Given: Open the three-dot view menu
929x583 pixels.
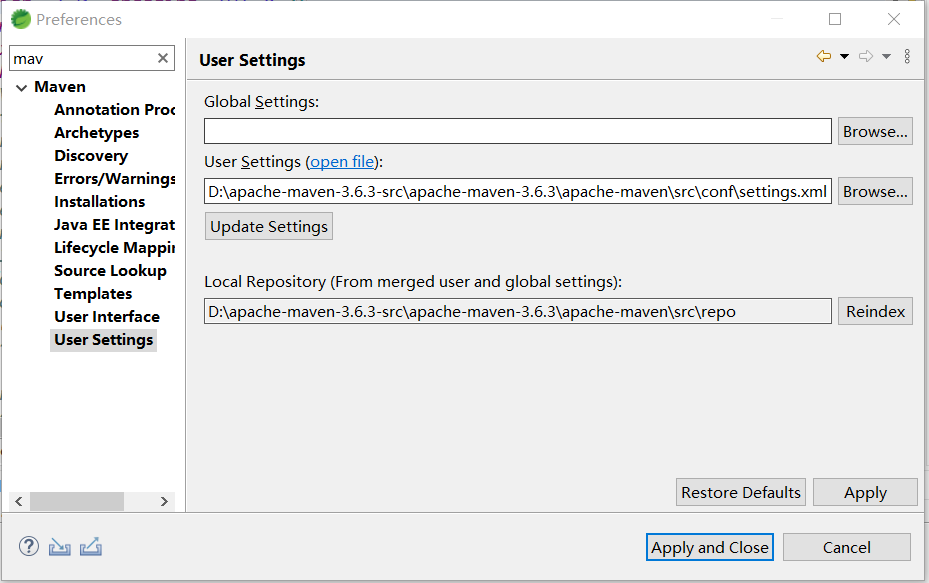Looking at the screenshot, I should pyautogui.click(x=907, y=56).
